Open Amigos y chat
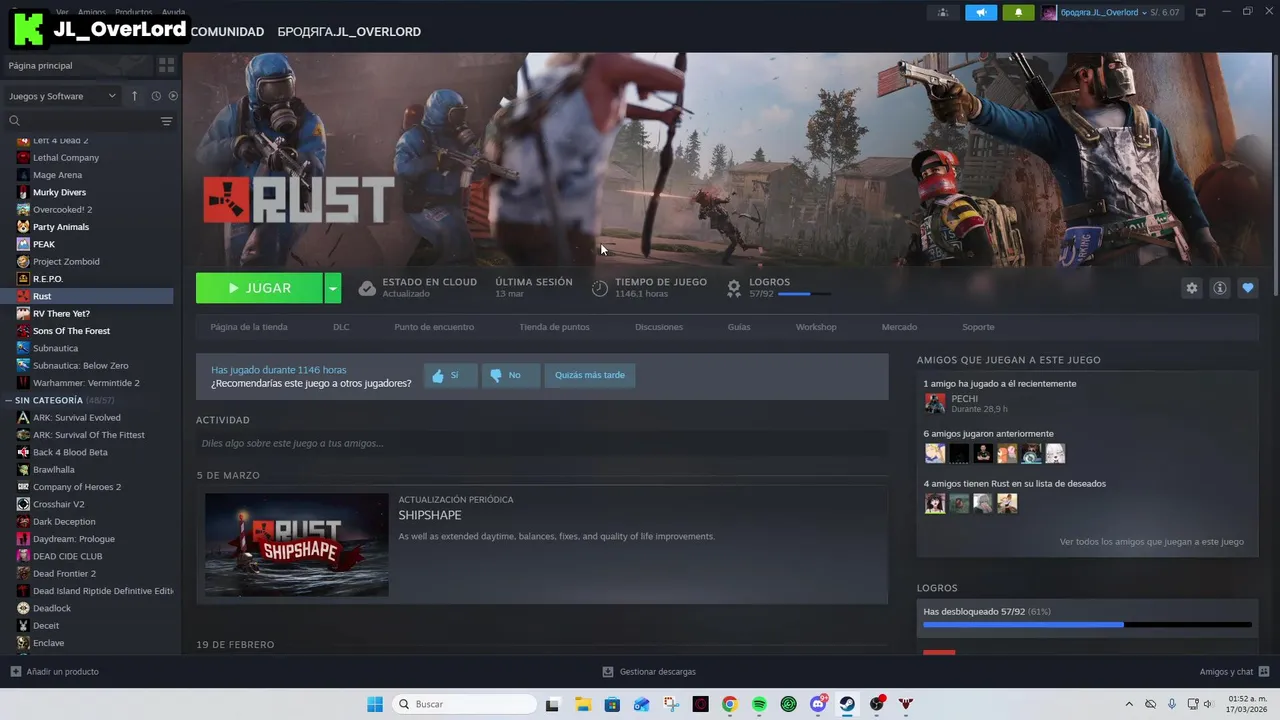This screenshot has height=720, width=1280. click(1234, 672)
